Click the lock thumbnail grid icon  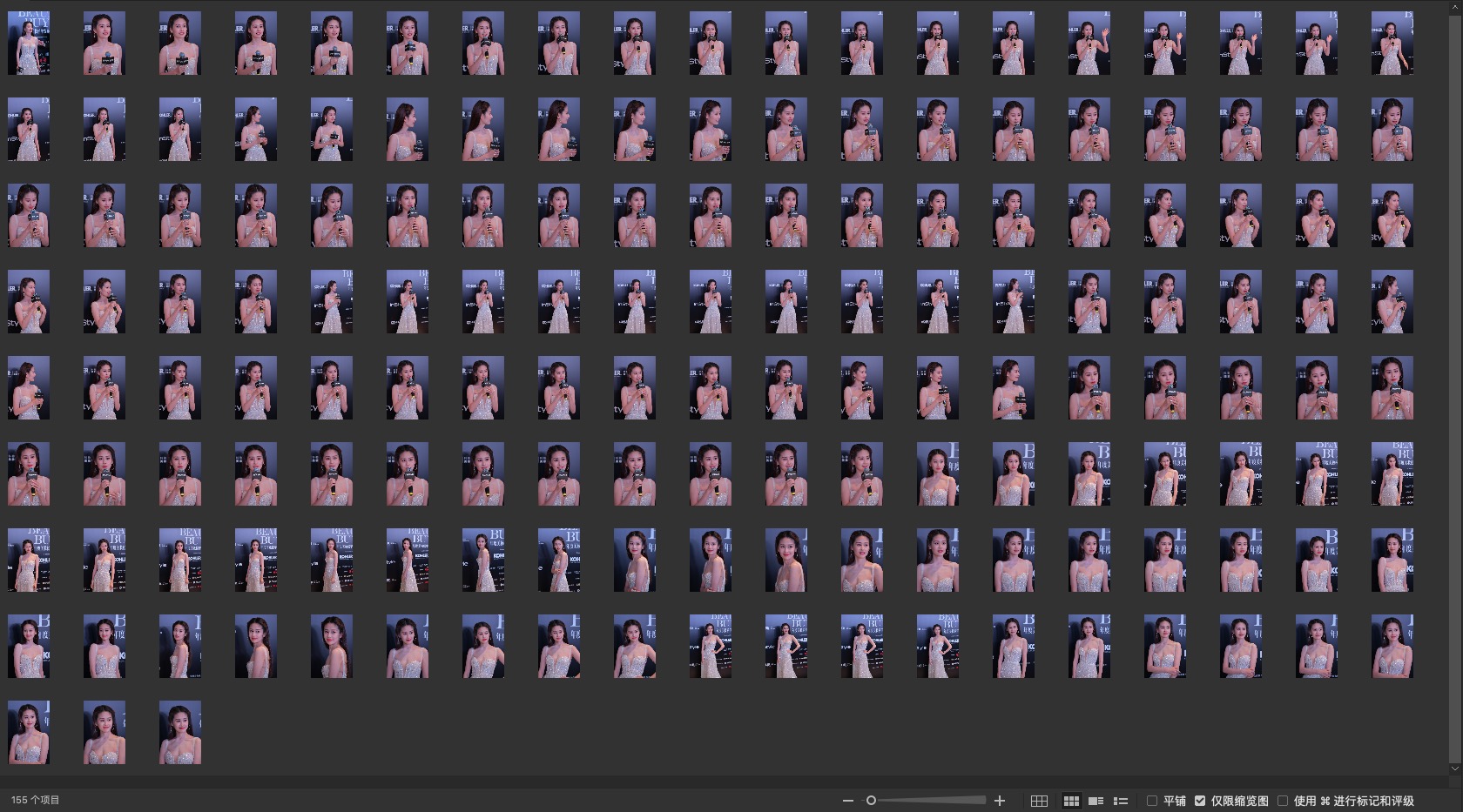[1039, 801]
